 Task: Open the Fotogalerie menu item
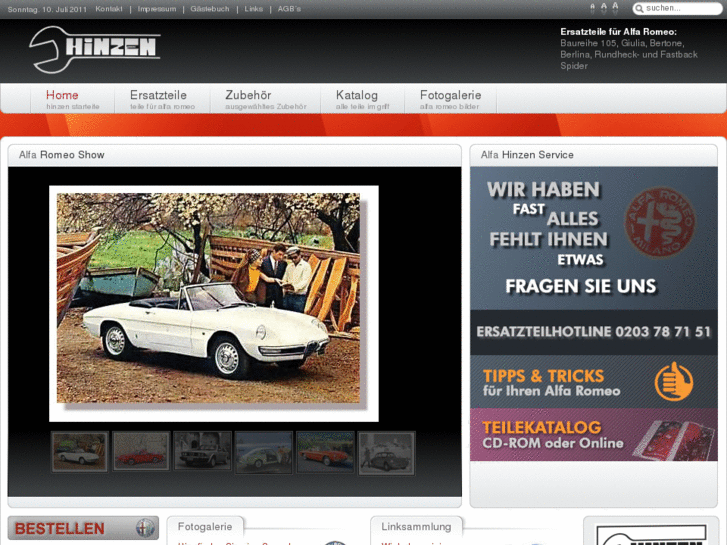[x=450, y=99]
